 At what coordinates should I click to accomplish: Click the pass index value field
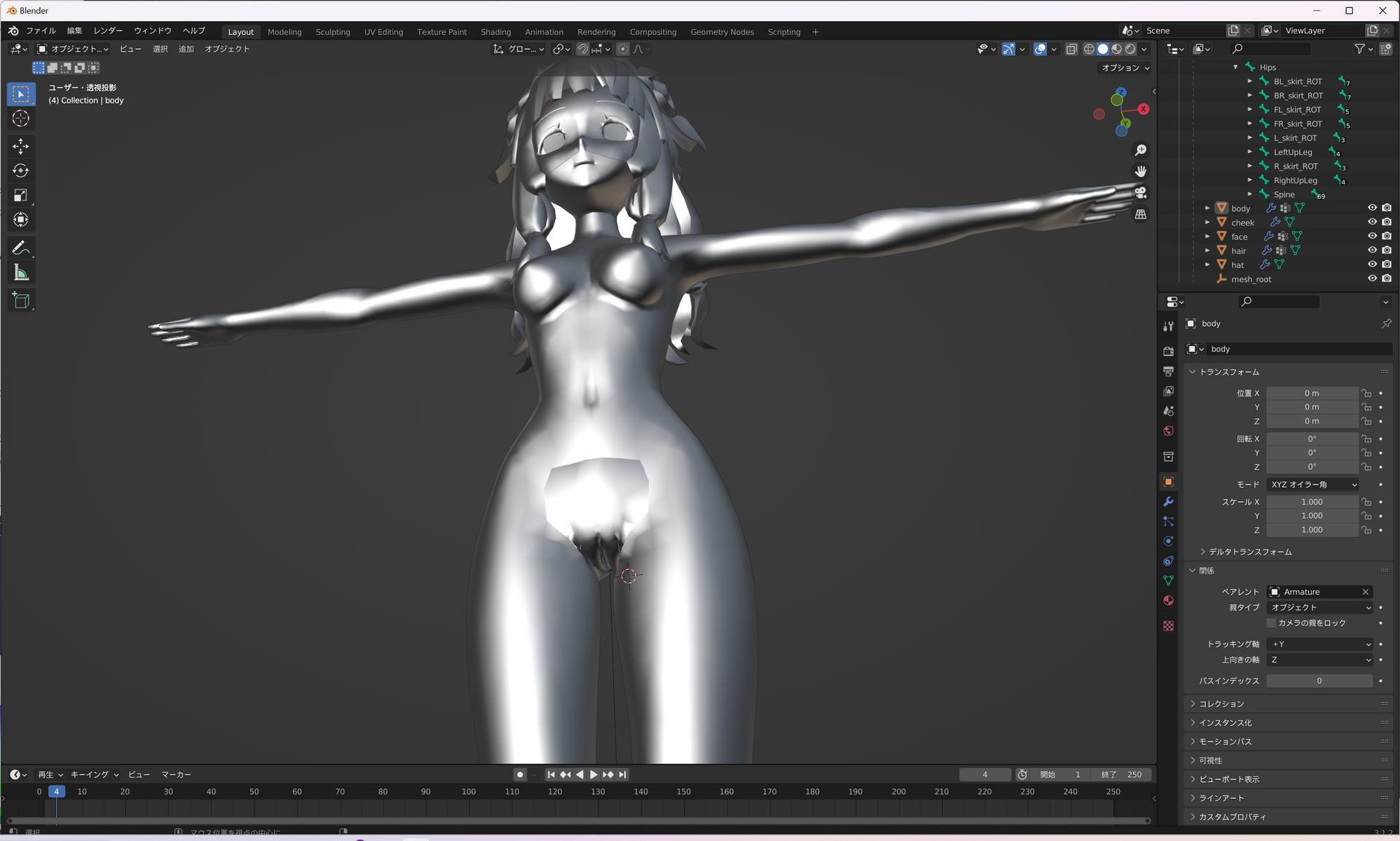[x=1319, y=681]
